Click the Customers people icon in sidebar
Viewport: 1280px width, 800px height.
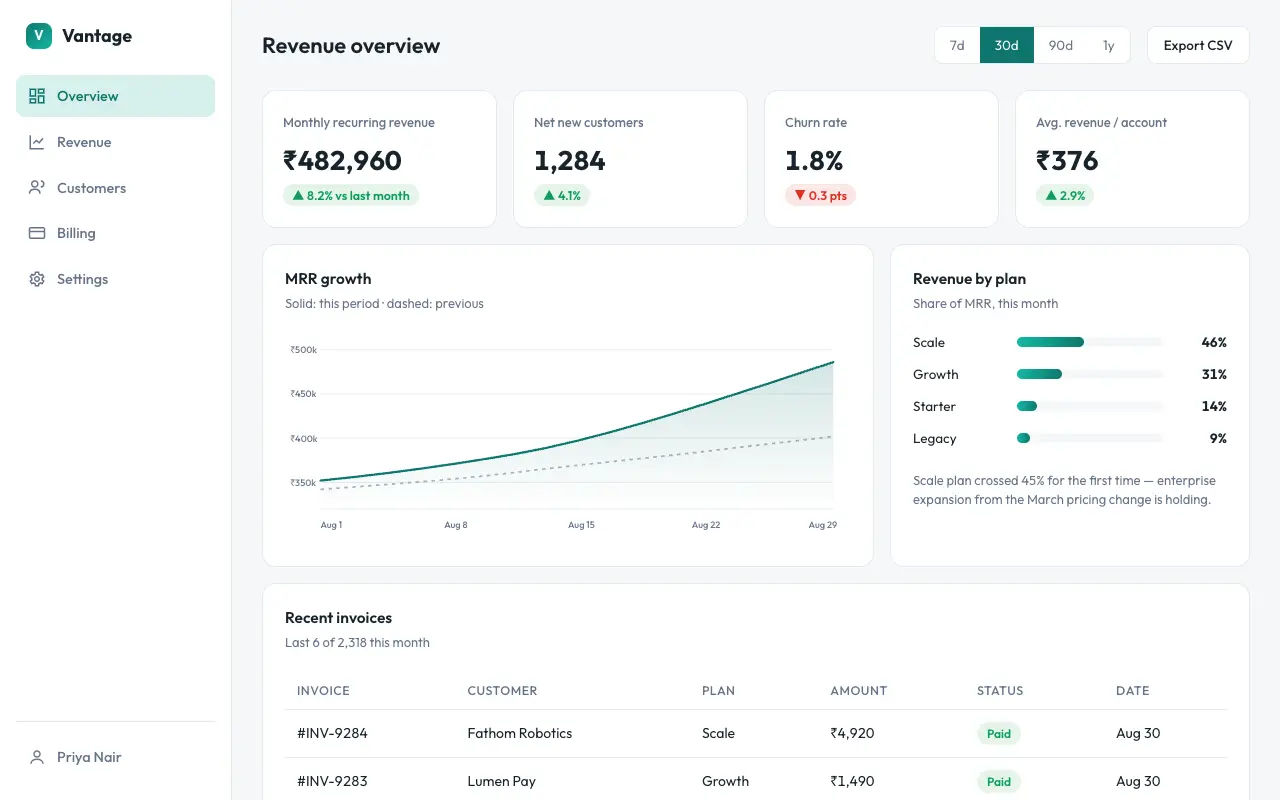click(x=37, y=188)
